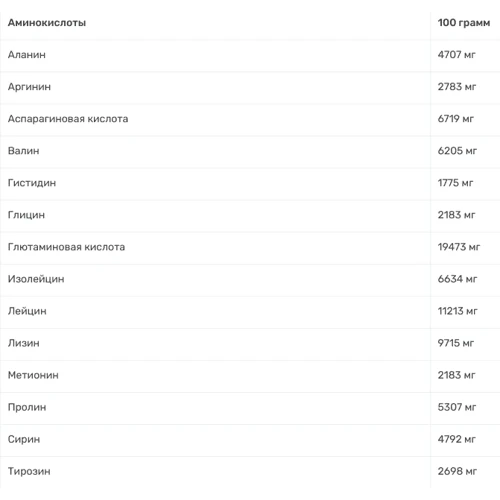Select the Аргинин row label

[29, 87]
